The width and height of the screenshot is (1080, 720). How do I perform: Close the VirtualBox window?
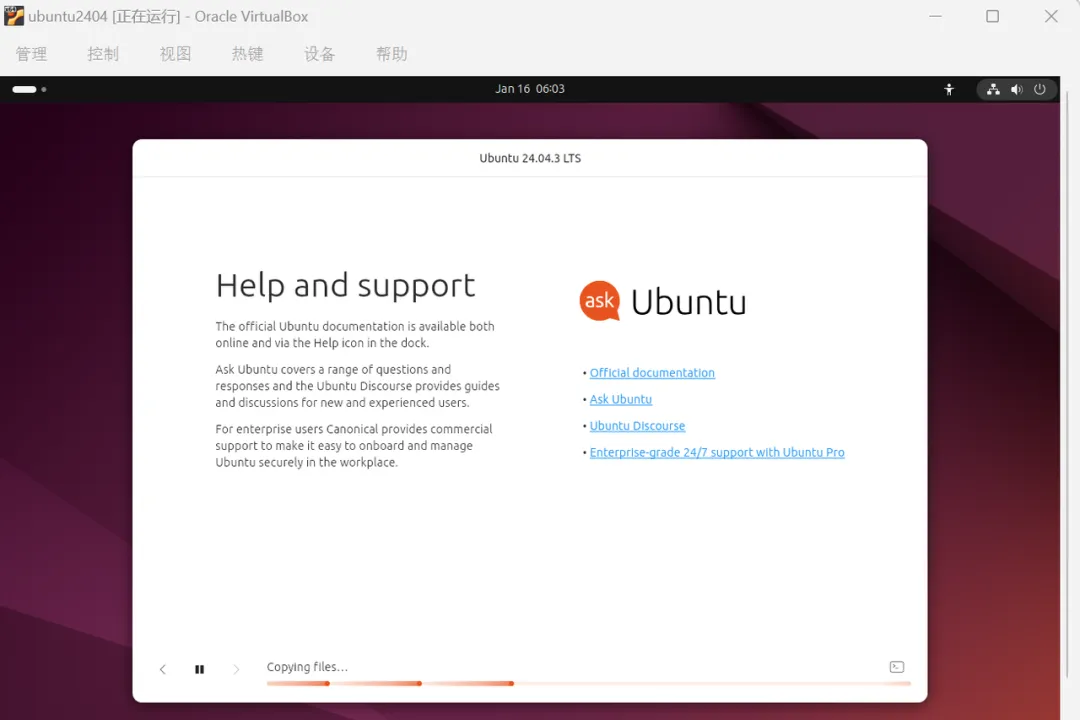click(1050, 16)
